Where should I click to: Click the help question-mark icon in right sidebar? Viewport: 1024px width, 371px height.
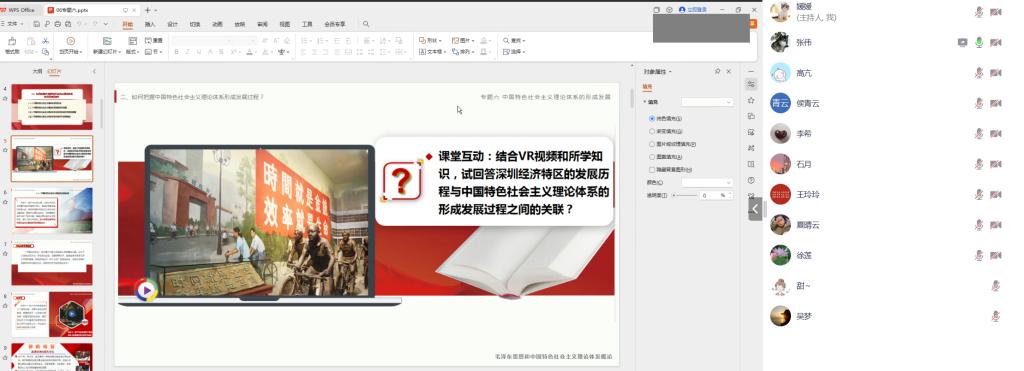click(x=752, y=180)
